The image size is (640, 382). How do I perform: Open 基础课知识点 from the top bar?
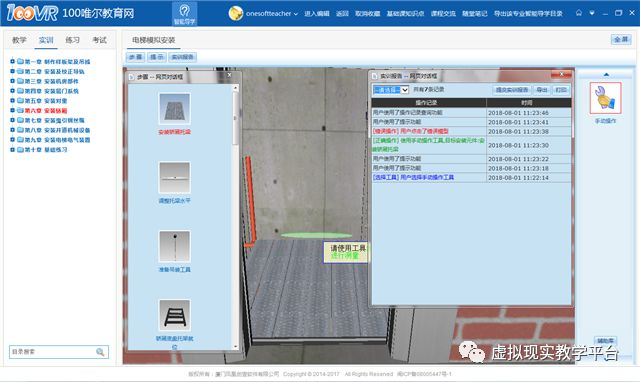pos(405,13)
